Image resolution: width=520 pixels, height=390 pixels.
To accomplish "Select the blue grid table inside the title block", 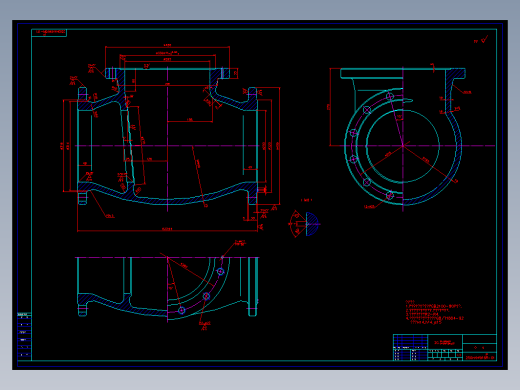I will click(410, 347).
